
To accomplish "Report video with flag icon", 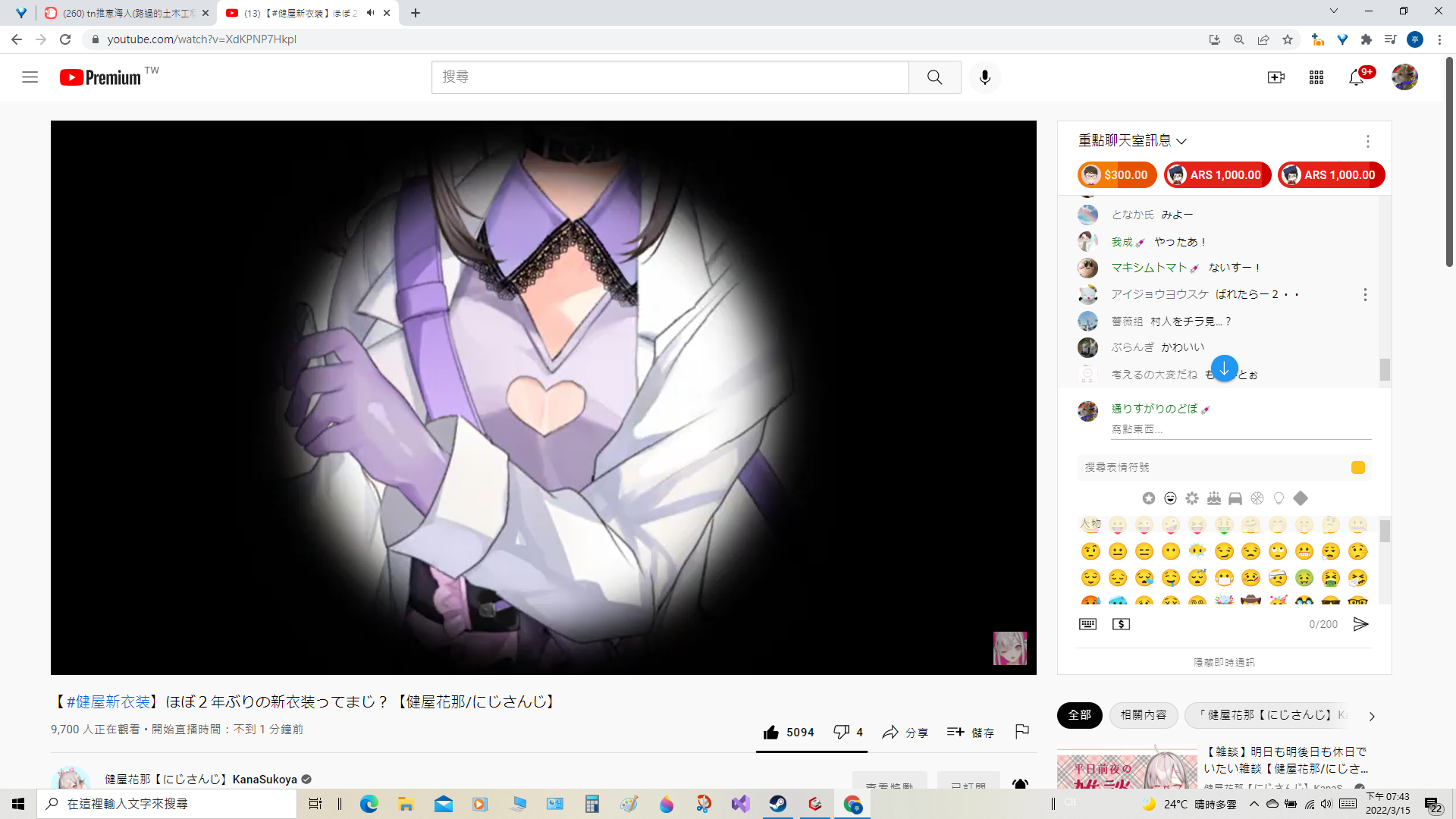I will click(x=1021, y=731).
